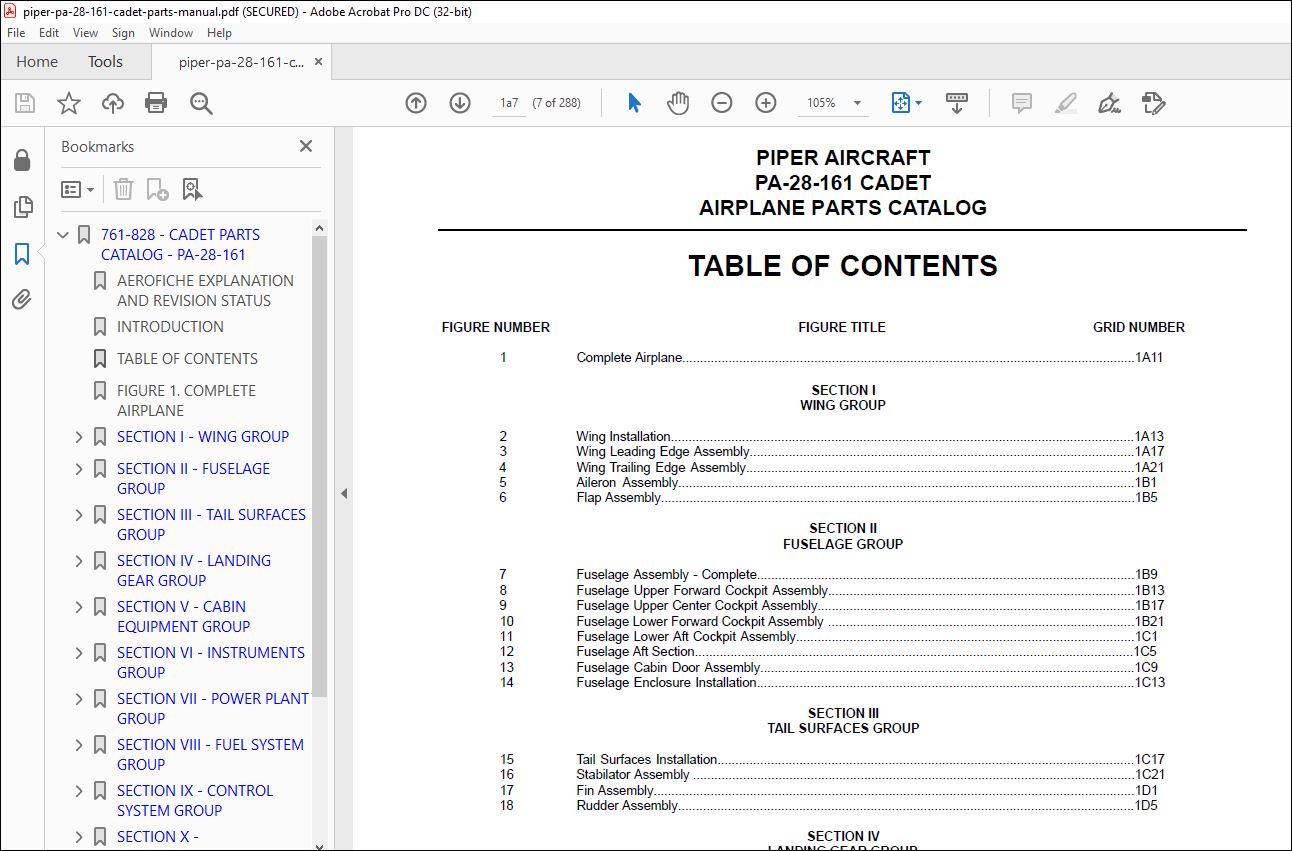Open the View menu
Screen dimensions: 1292x851
click(x=86, y=33)
